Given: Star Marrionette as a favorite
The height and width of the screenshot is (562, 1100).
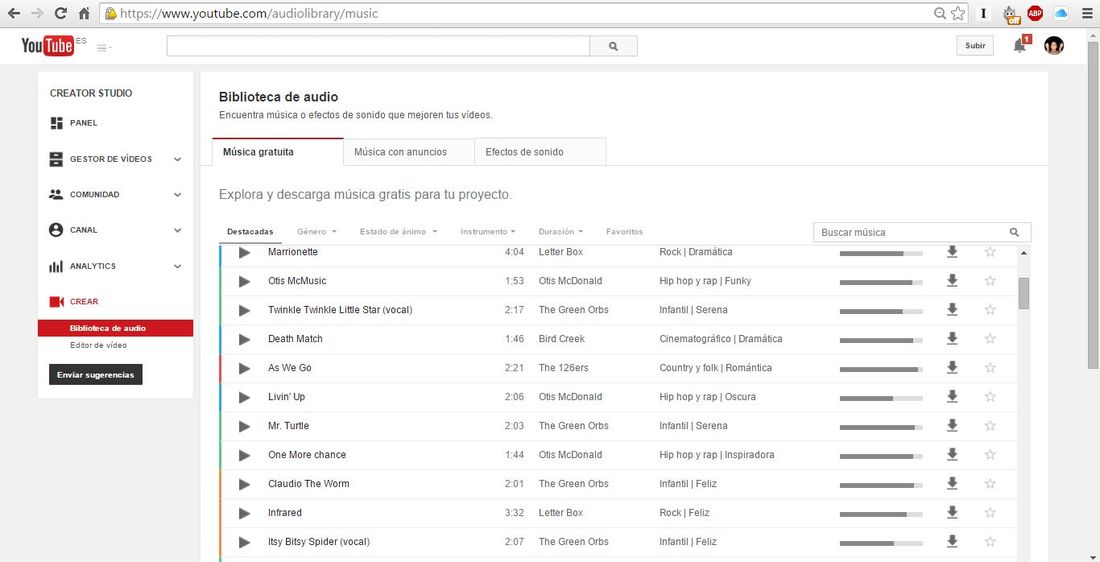Looking at the screenshot, I should (990, 251).
